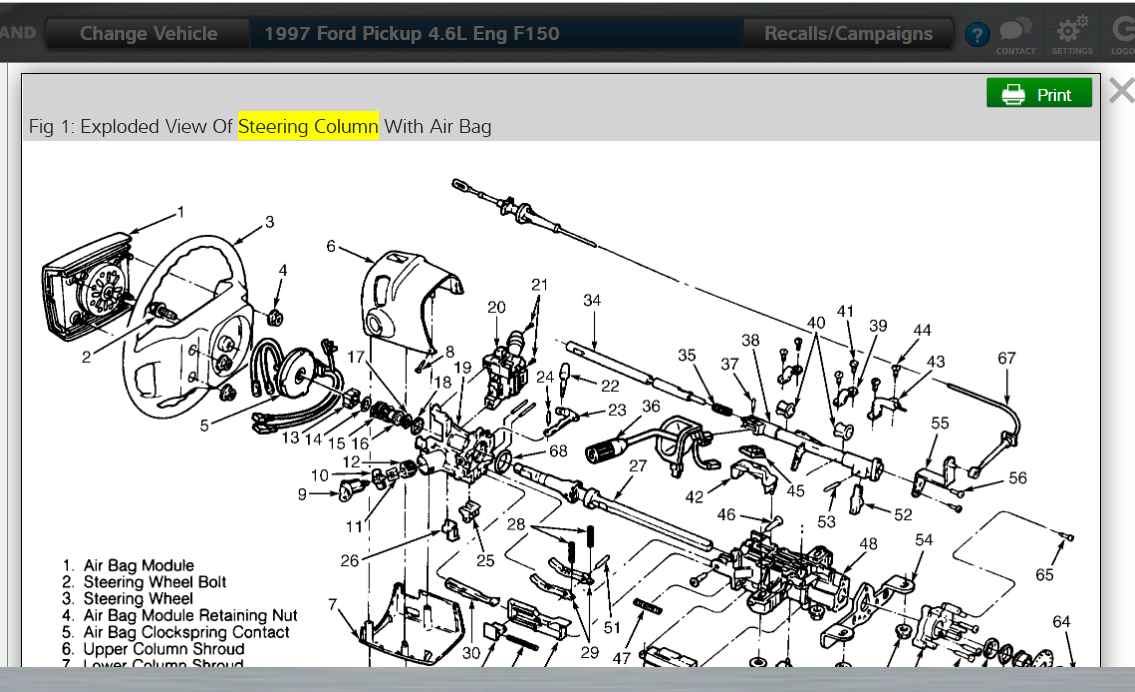The width and height of the screenshot is (1135, 692).
Task: Click the callout number 26 in diagram
Action: click(x=350, y=560)
